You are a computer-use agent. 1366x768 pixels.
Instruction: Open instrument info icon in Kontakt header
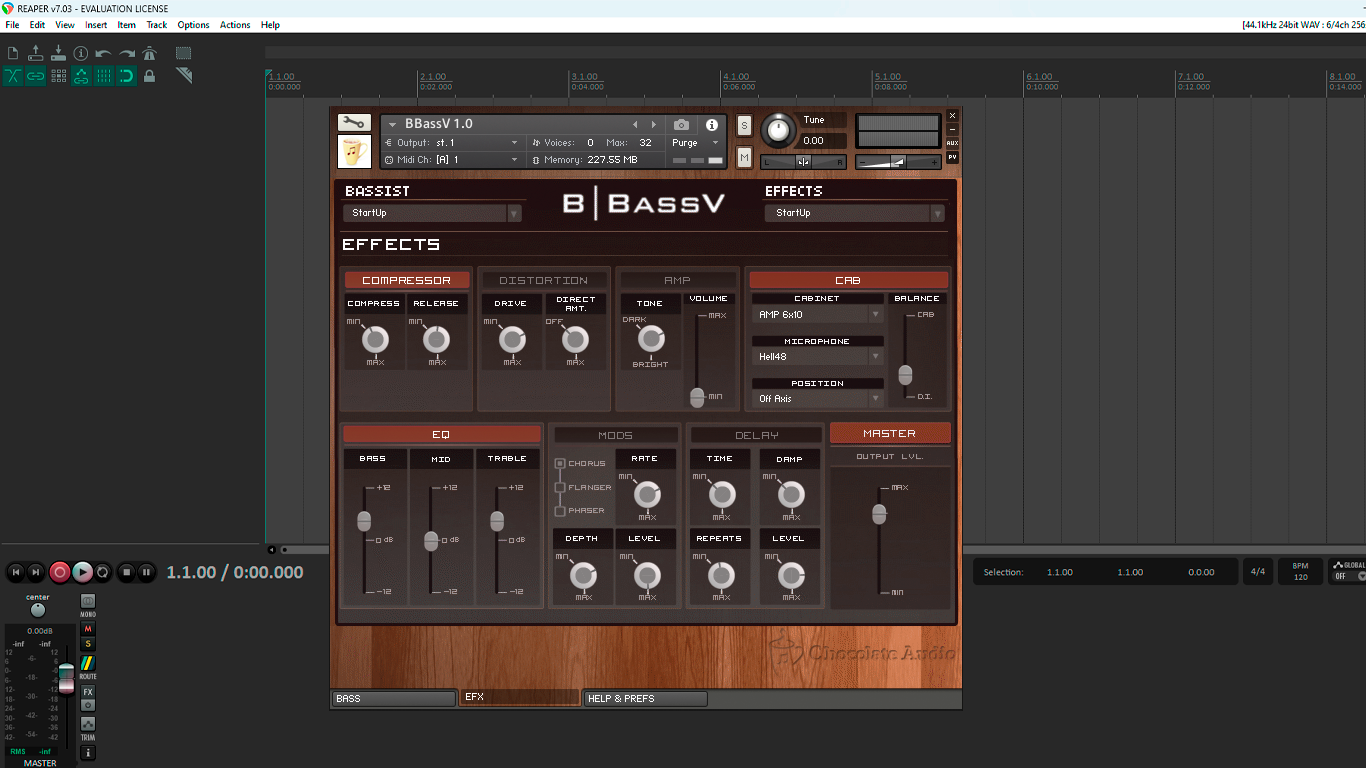[x=712, y=124]
